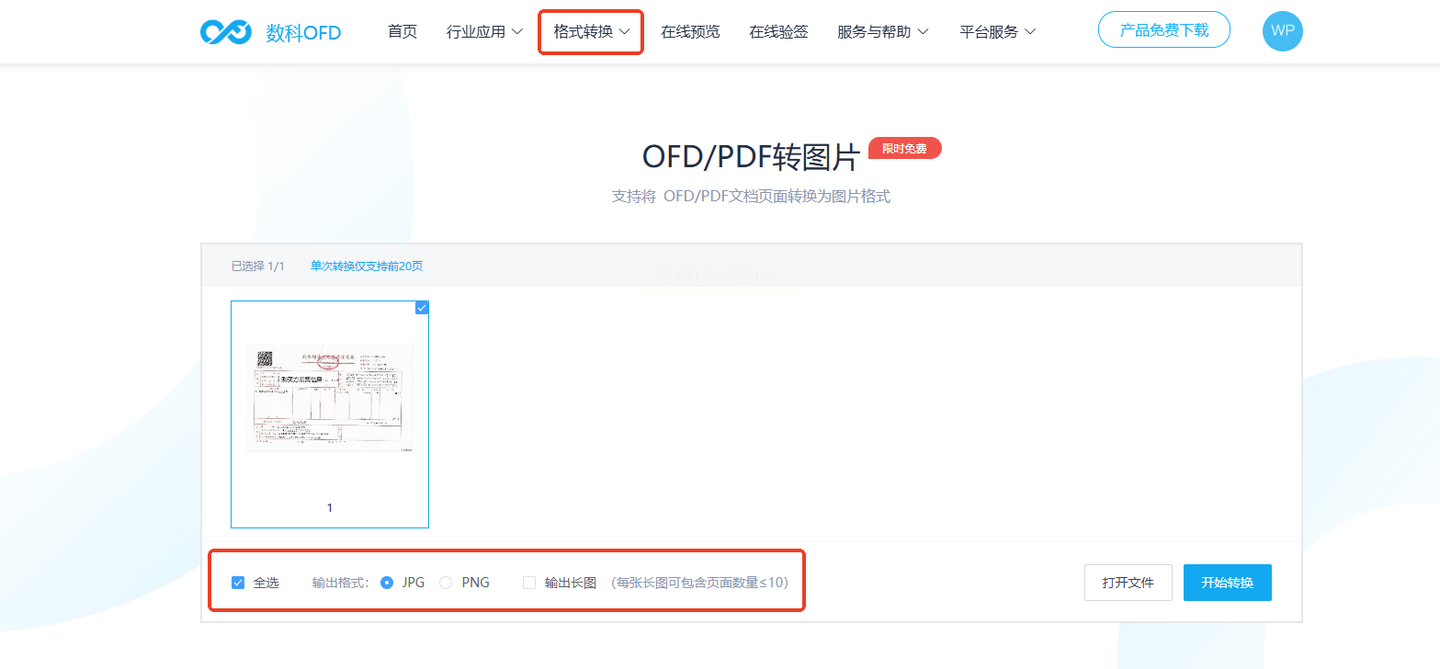Click subtitle 支持将 OFD/PDF文档页面转换为图片格式
1440x669 pixels.
[x=751, y=196]
